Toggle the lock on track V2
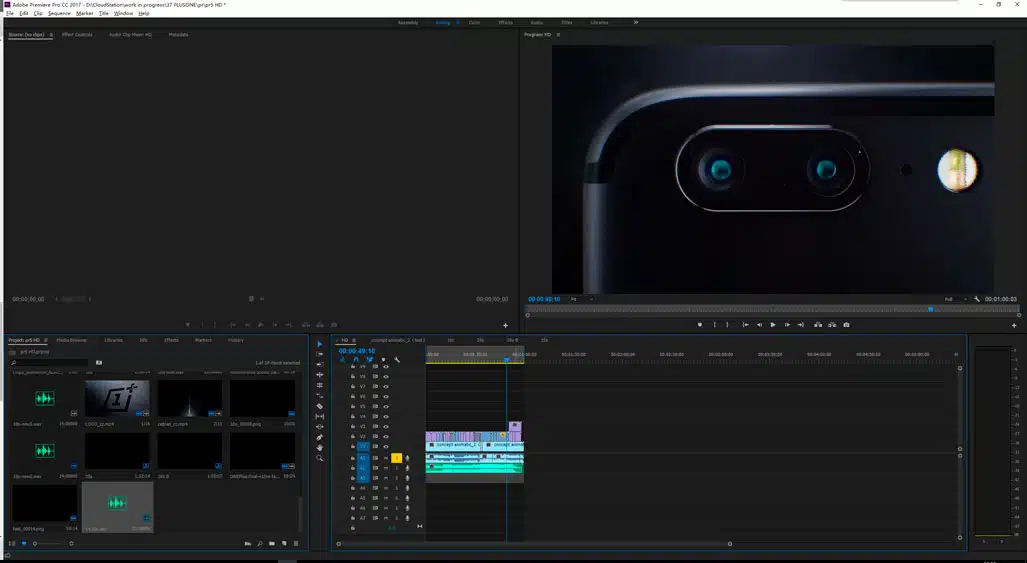The width and height of the screenshot is (1027, 563). 352,437
